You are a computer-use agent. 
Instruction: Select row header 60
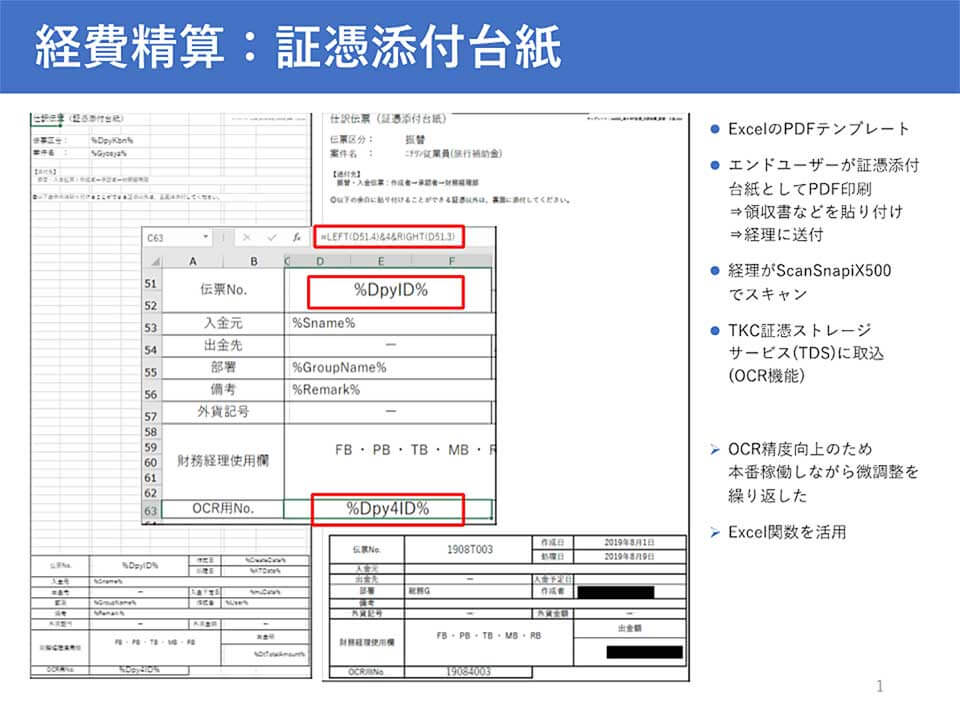151,462
